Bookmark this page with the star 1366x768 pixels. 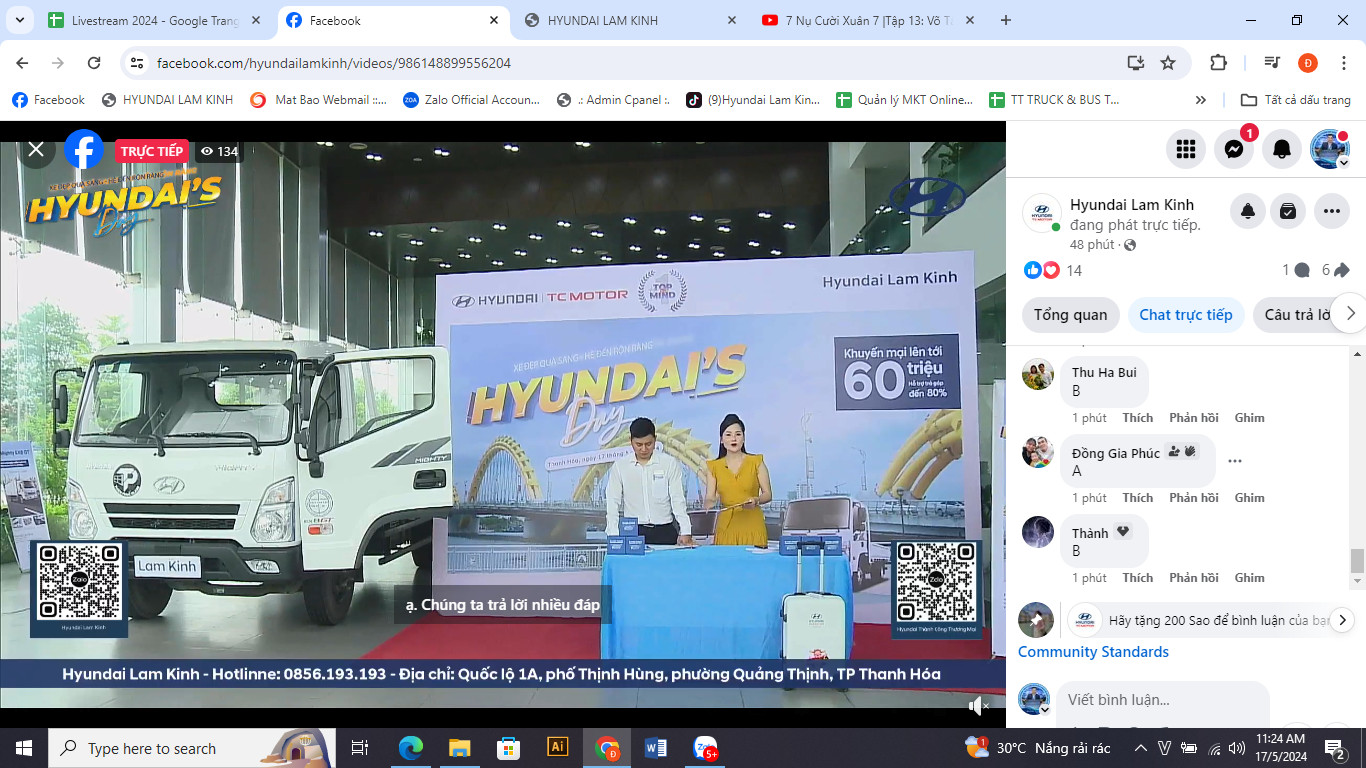pos(1168,63)
